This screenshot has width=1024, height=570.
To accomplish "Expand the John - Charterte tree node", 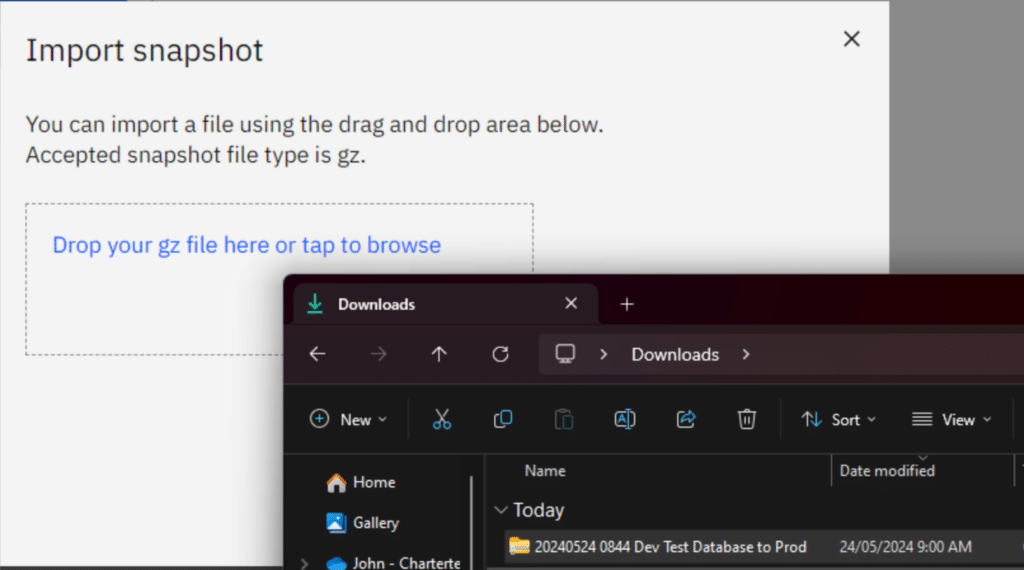I will pyautogui.click(x=304, y=563).
